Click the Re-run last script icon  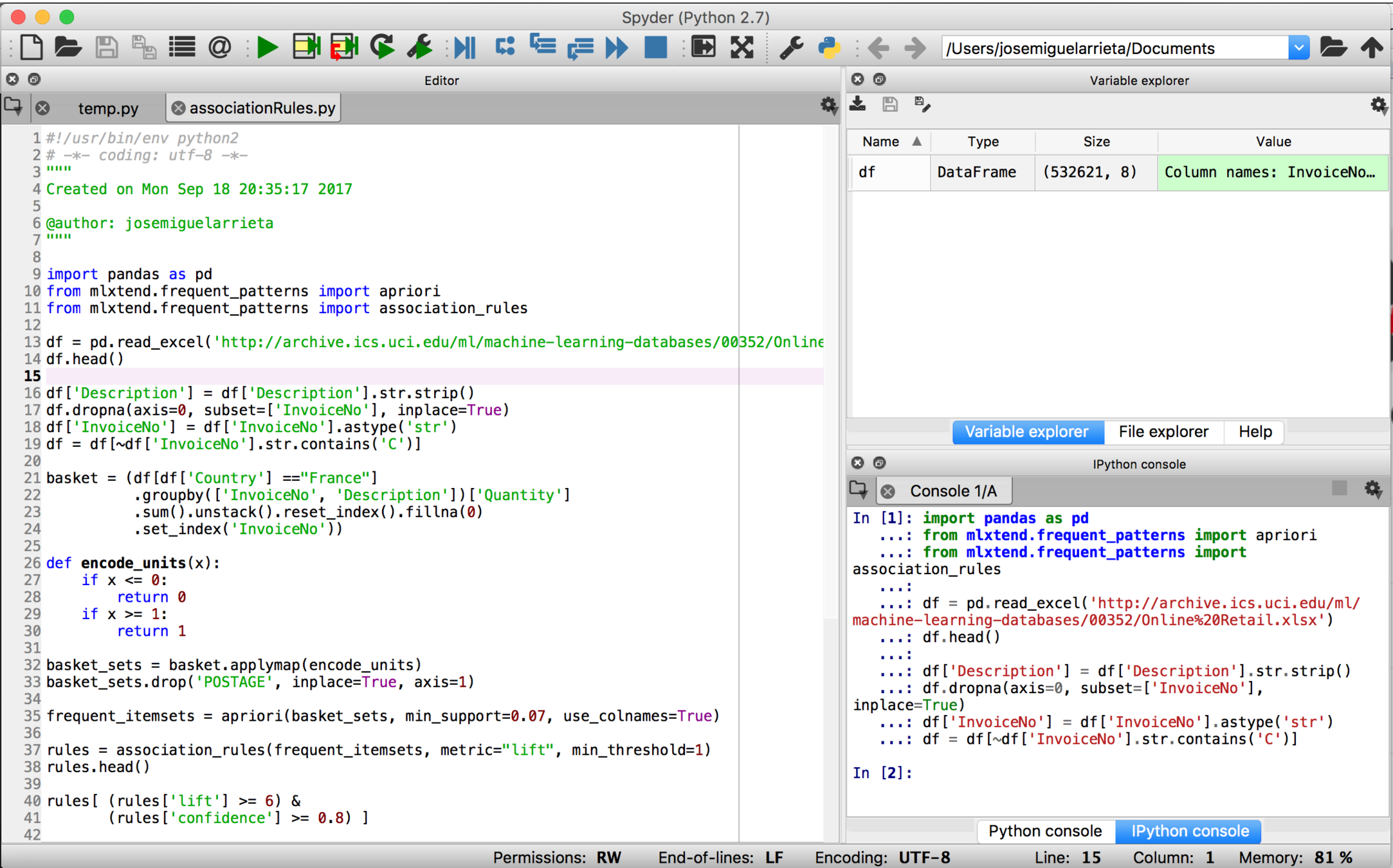(x=382, y=48)
